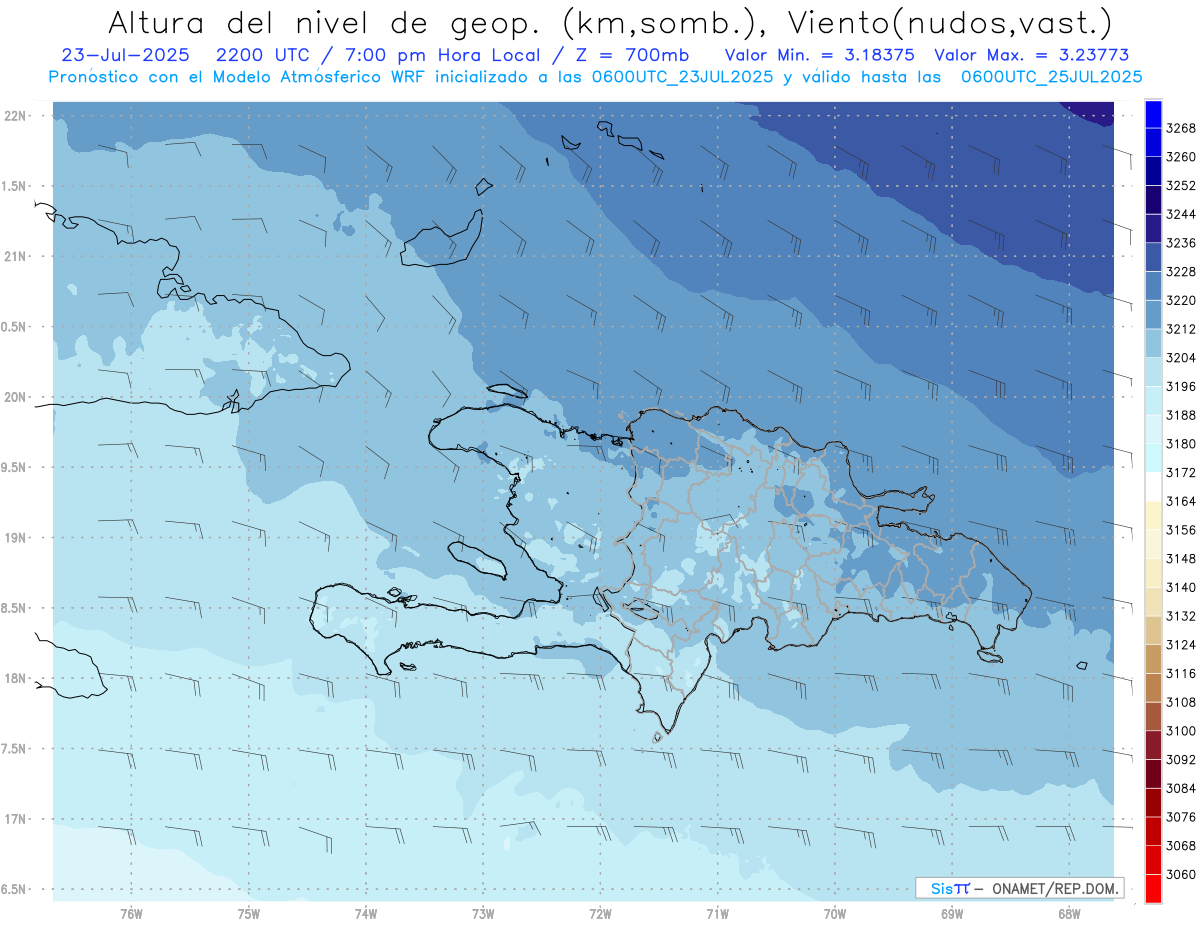Screen dimensions: 1200x927
Task: Select the "Valor Min. = 3.18375" value
Action: coord(818,55)
